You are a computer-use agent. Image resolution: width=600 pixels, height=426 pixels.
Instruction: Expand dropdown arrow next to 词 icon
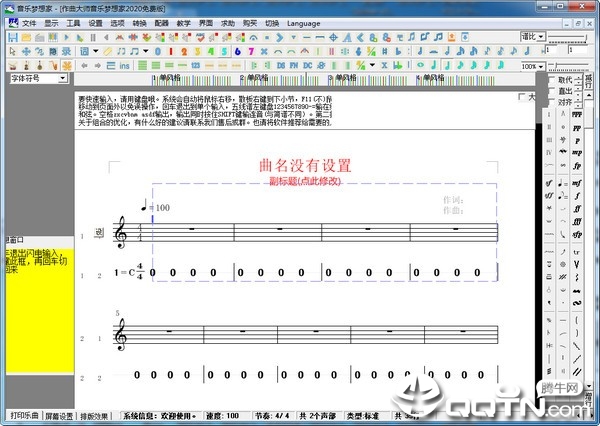pos(96,51)
